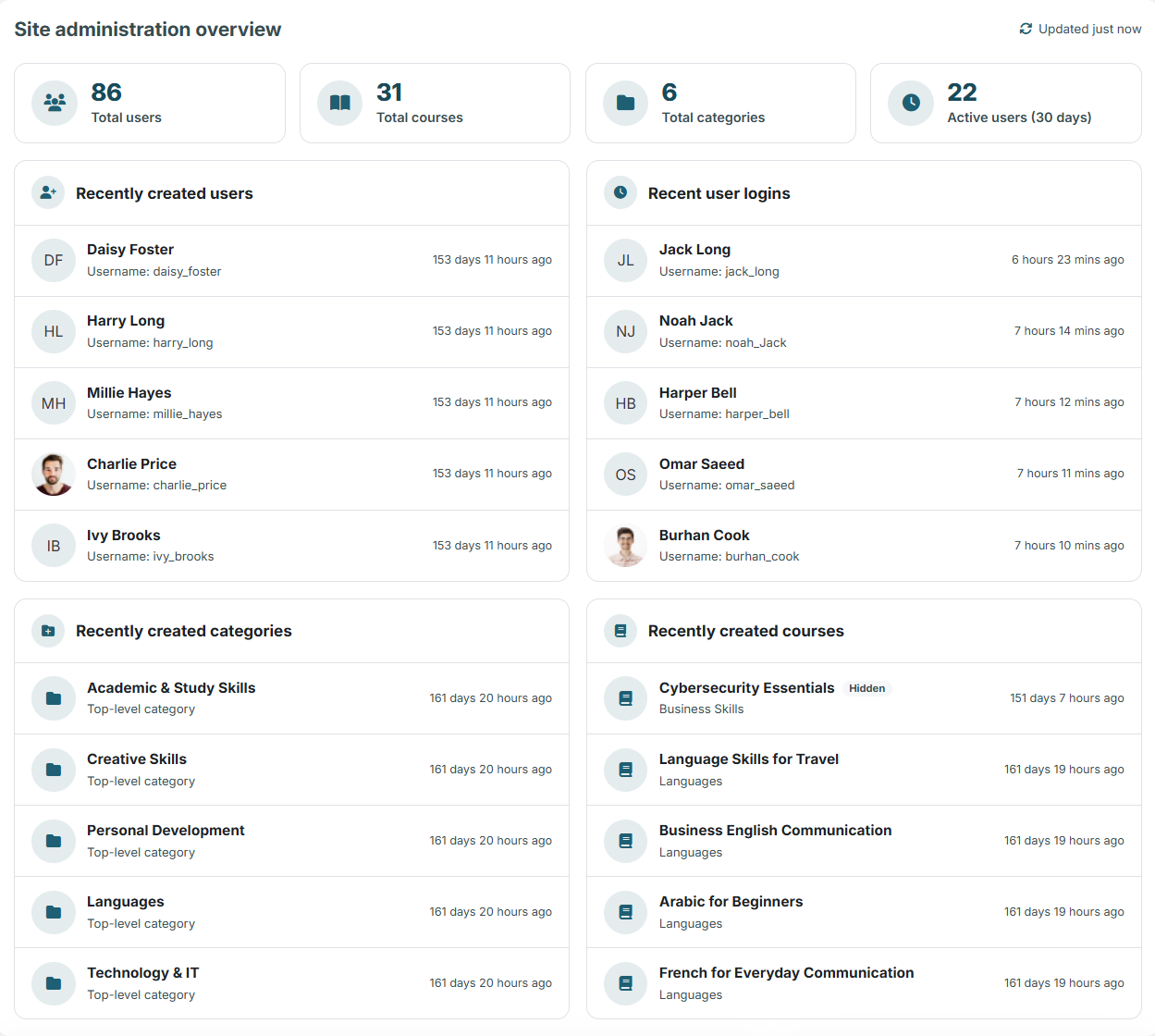Click the Recent user logins clock icon
The image size is (1155, 1036).
(621, 192)
